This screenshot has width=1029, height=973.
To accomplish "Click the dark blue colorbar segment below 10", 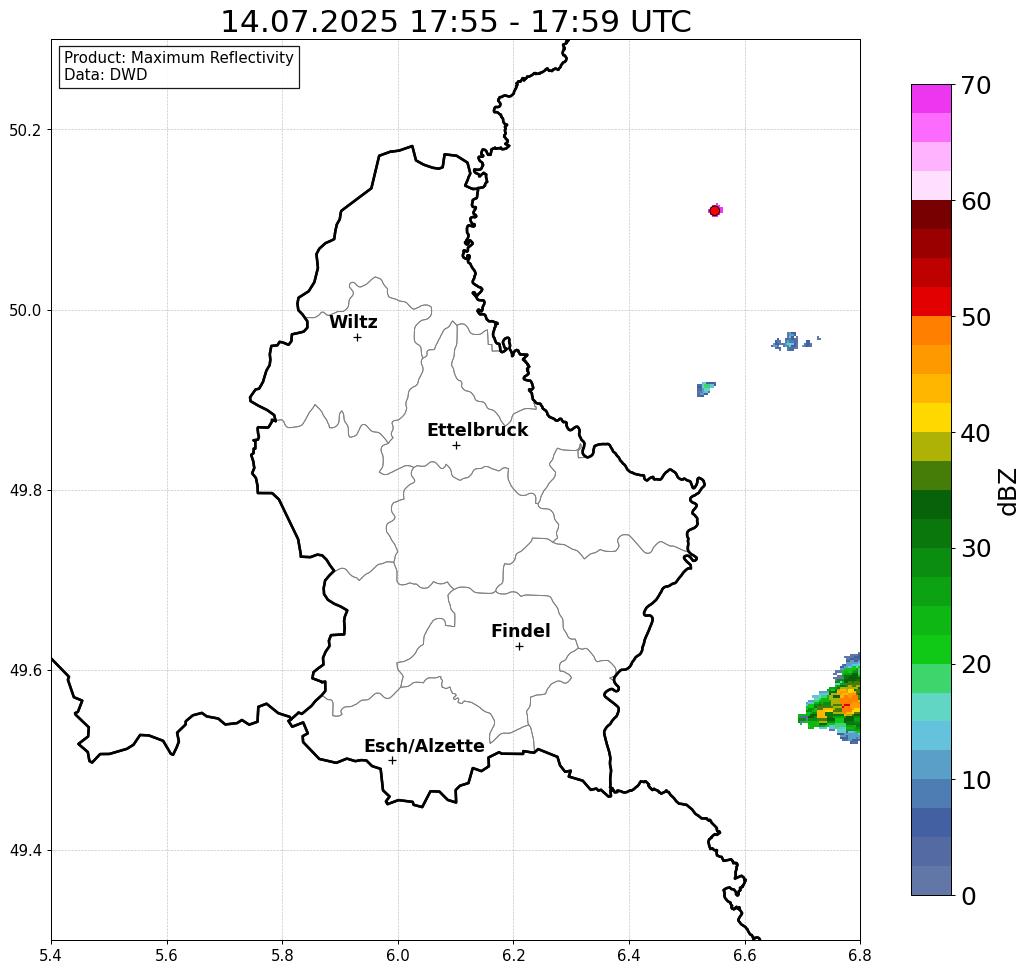I will [931, 822].
